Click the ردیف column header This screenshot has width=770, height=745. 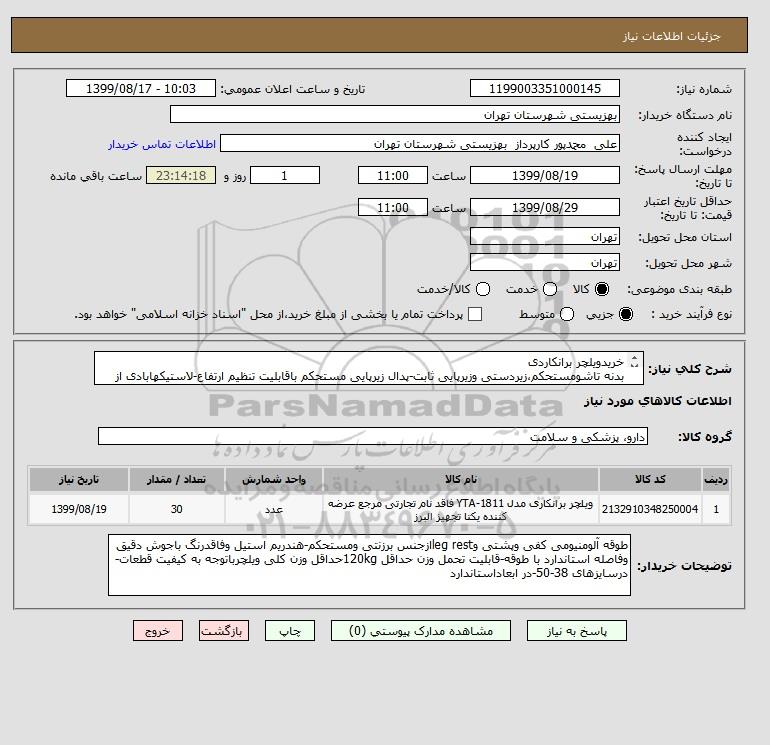coord(716,479)
